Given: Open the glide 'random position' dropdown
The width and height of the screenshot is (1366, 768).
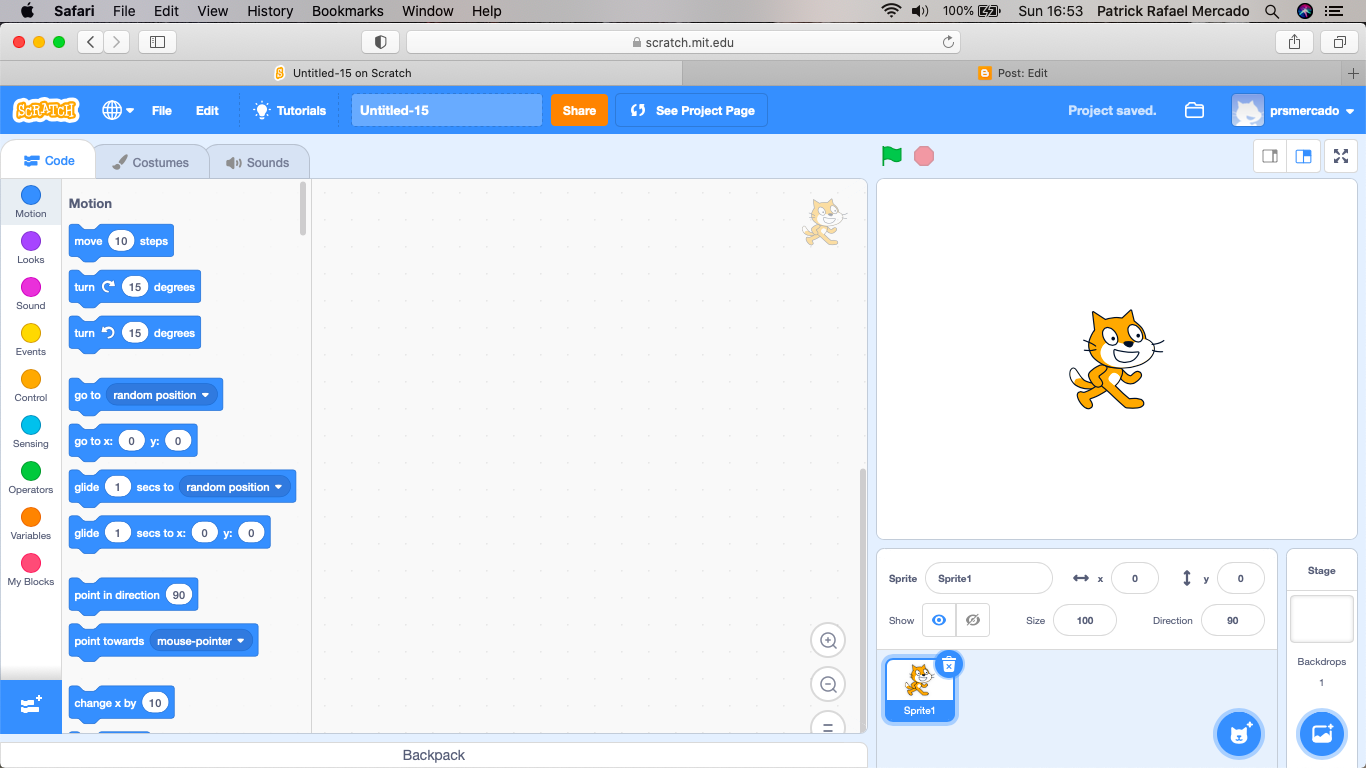Looking at the screenshot, I should [235, 487].
